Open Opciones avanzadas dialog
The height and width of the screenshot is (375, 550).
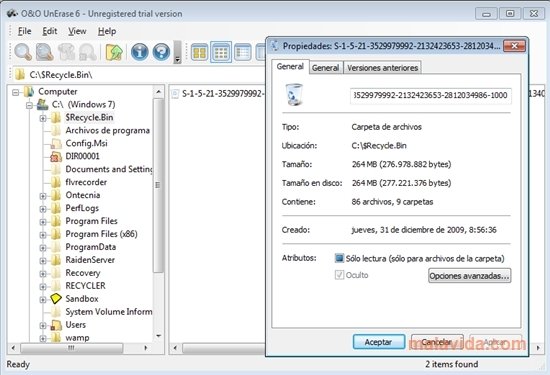[469, 276]
